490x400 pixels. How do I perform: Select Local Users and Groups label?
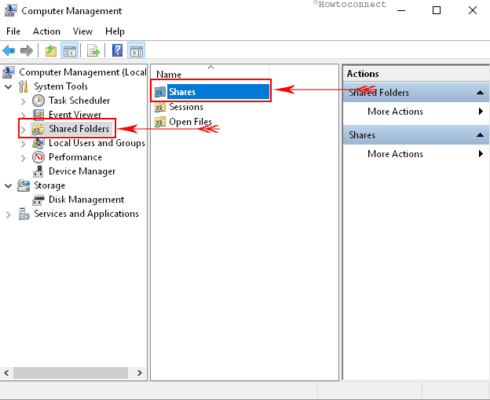click(x=97, y=143)
